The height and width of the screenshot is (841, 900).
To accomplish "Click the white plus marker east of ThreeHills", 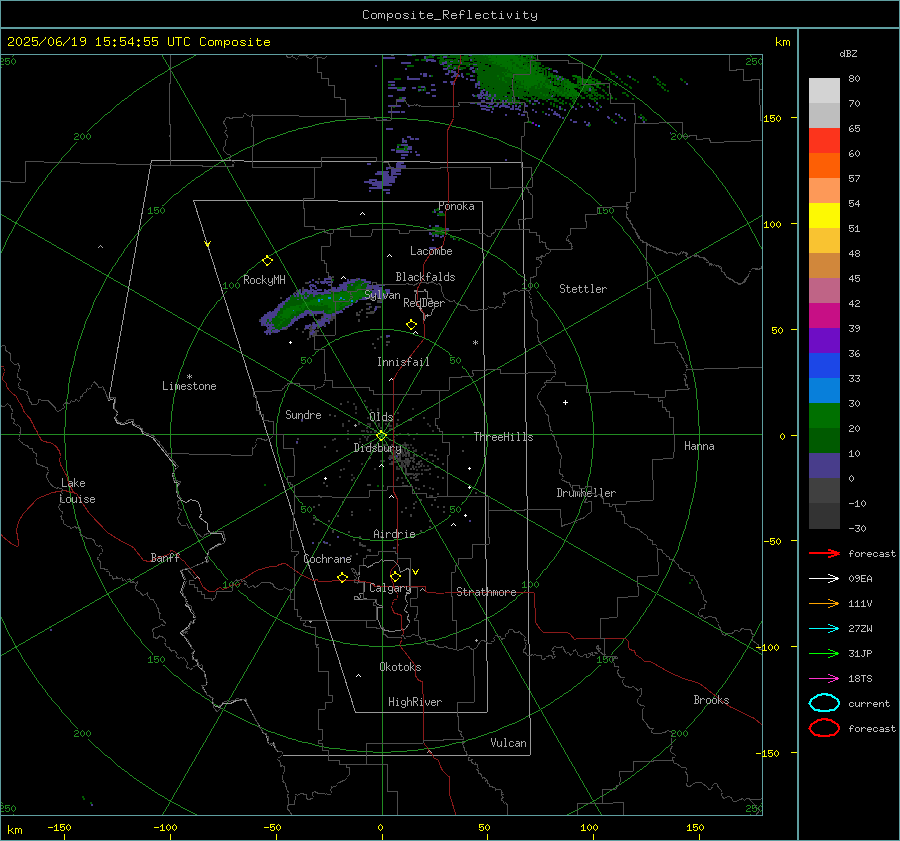I will [x=565, y=402].
